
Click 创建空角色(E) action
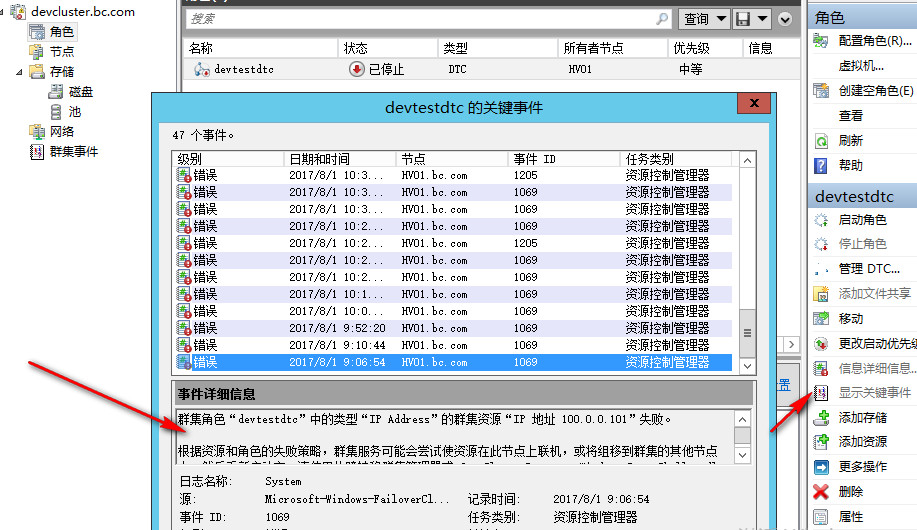coord(875,91)
